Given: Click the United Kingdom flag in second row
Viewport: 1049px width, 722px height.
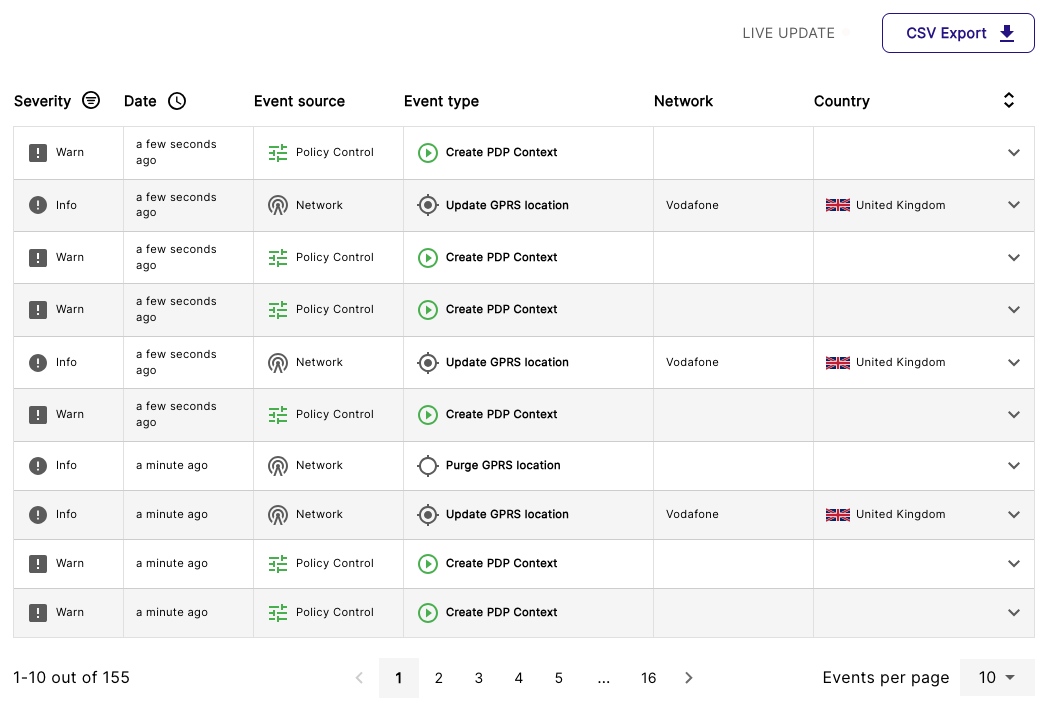Looking at the screenshot, I should [838, 205].
